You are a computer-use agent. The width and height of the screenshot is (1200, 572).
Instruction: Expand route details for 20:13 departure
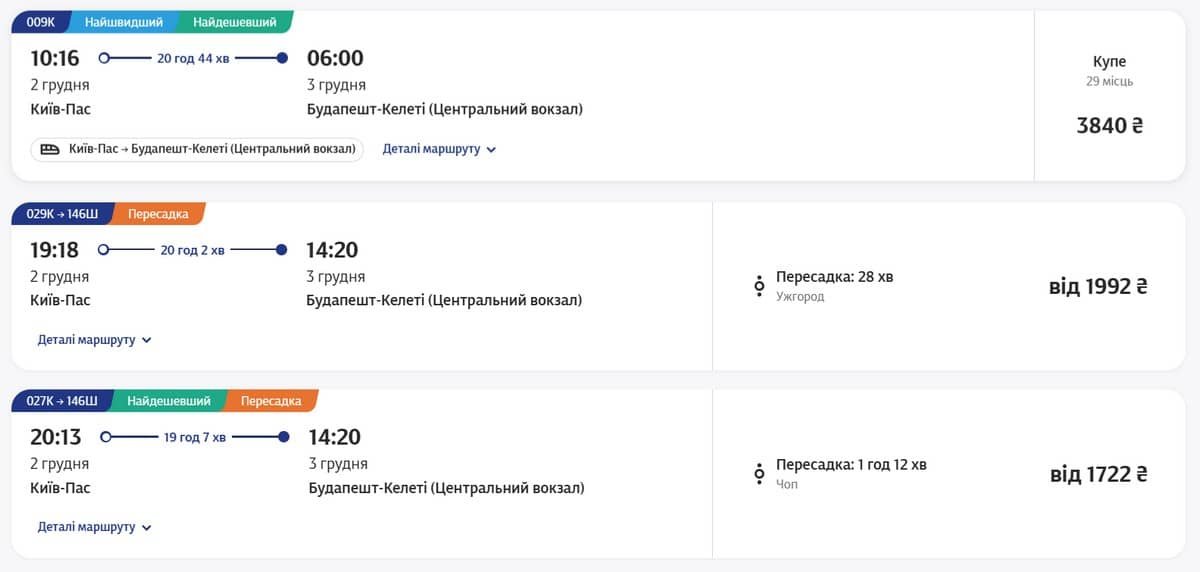coord(94,527)
